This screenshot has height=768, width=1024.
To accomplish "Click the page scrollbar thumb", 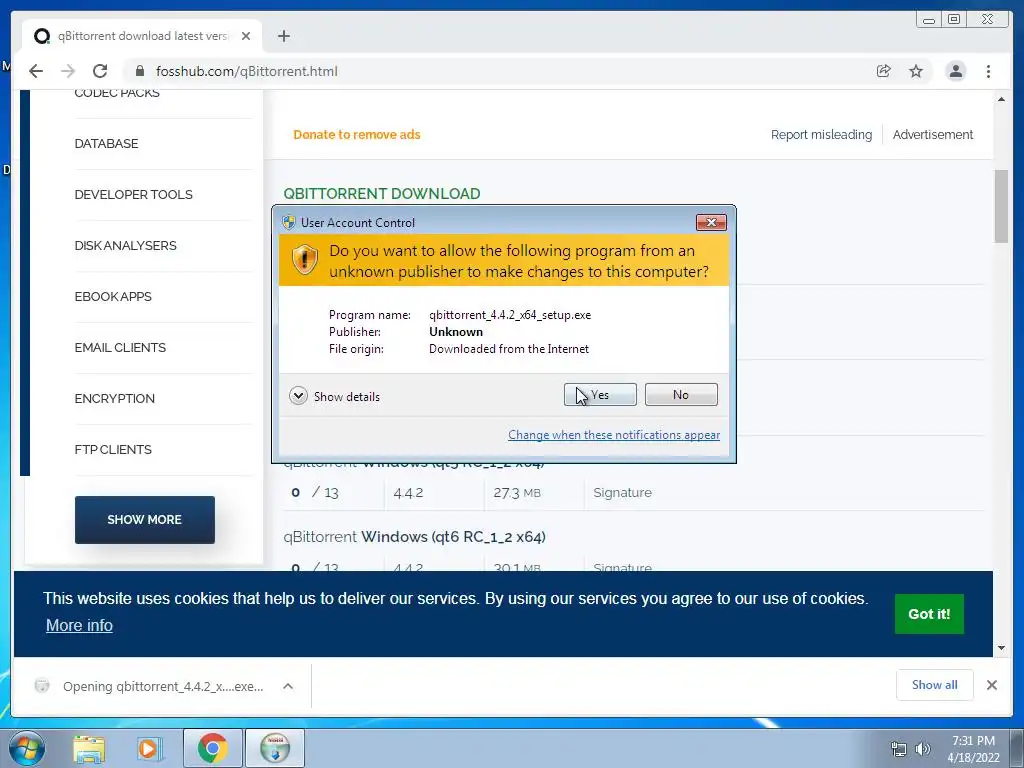I will [1001, 206].
